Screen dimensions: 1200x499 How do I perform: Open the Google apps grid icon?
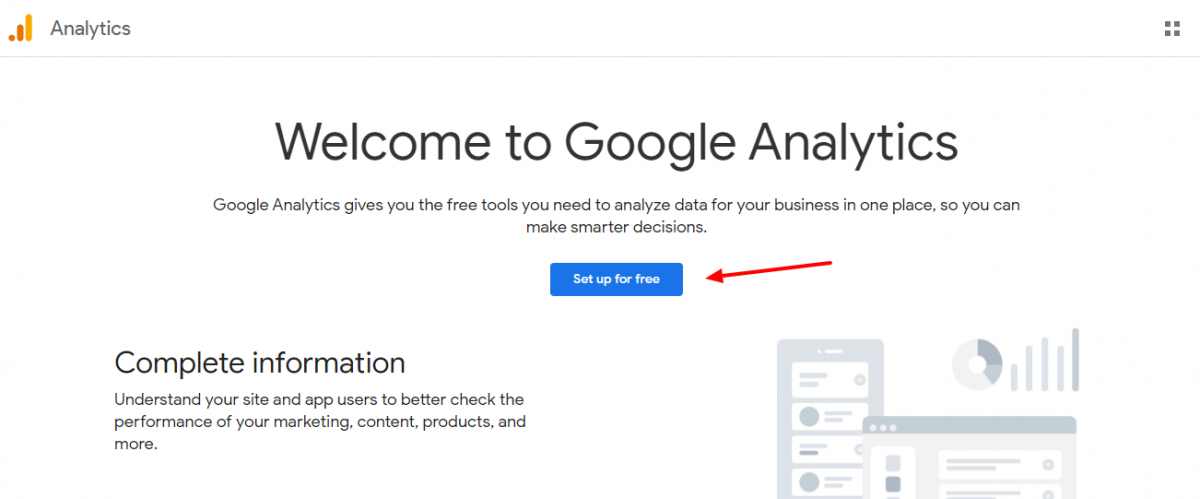coord(1173,28)
